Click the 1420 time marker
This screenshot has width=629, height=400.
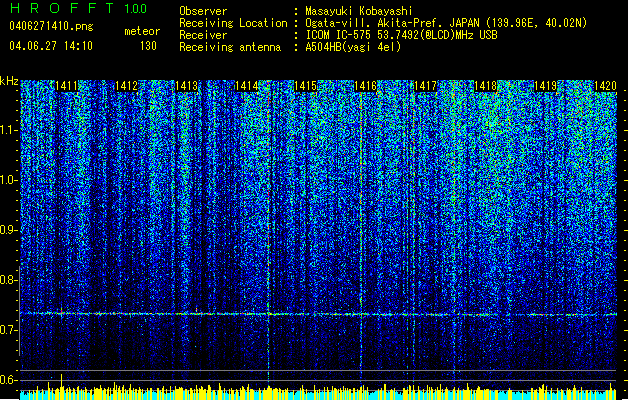tap(605, 86)
